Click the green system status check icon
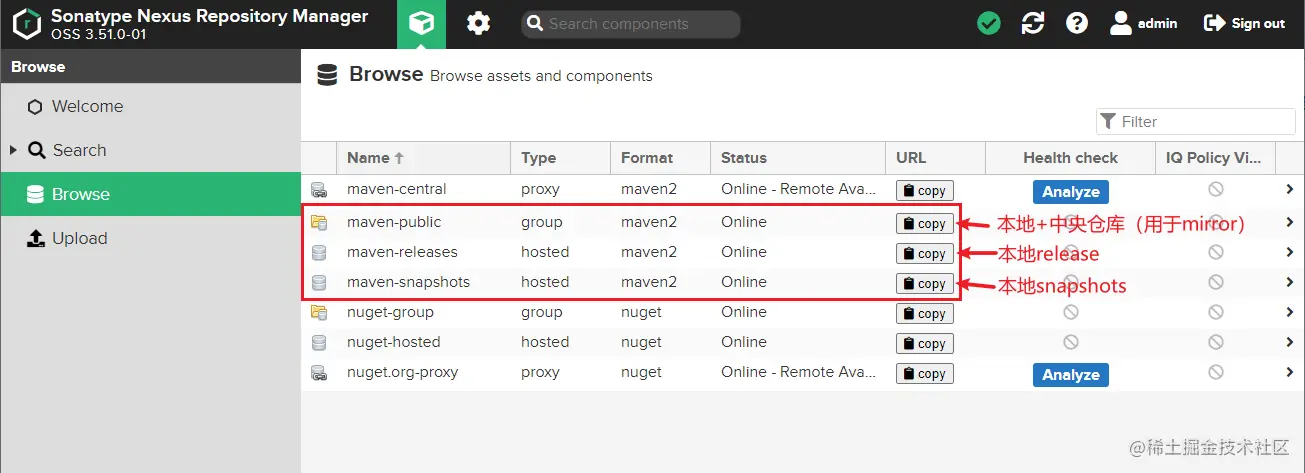Screen dimensions: 1305x473 (989, 24)
